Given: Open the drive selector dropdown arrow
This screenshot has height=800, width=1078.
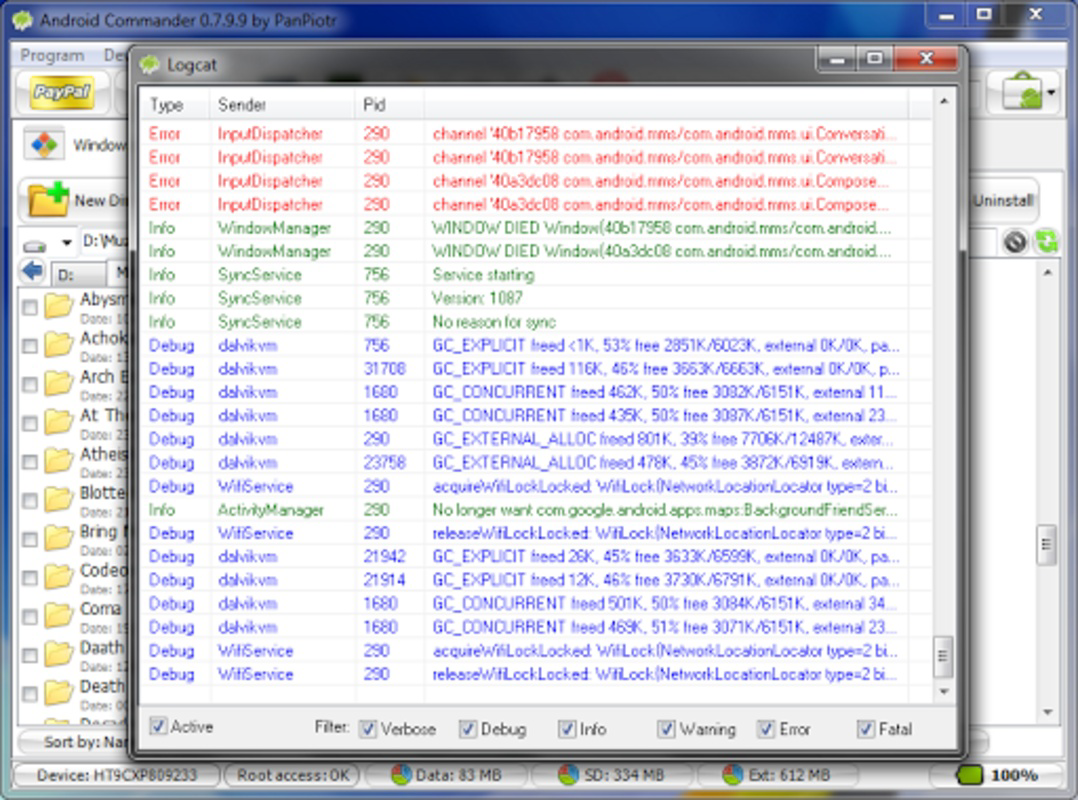Looking at the screenshot, I should 67,242.
